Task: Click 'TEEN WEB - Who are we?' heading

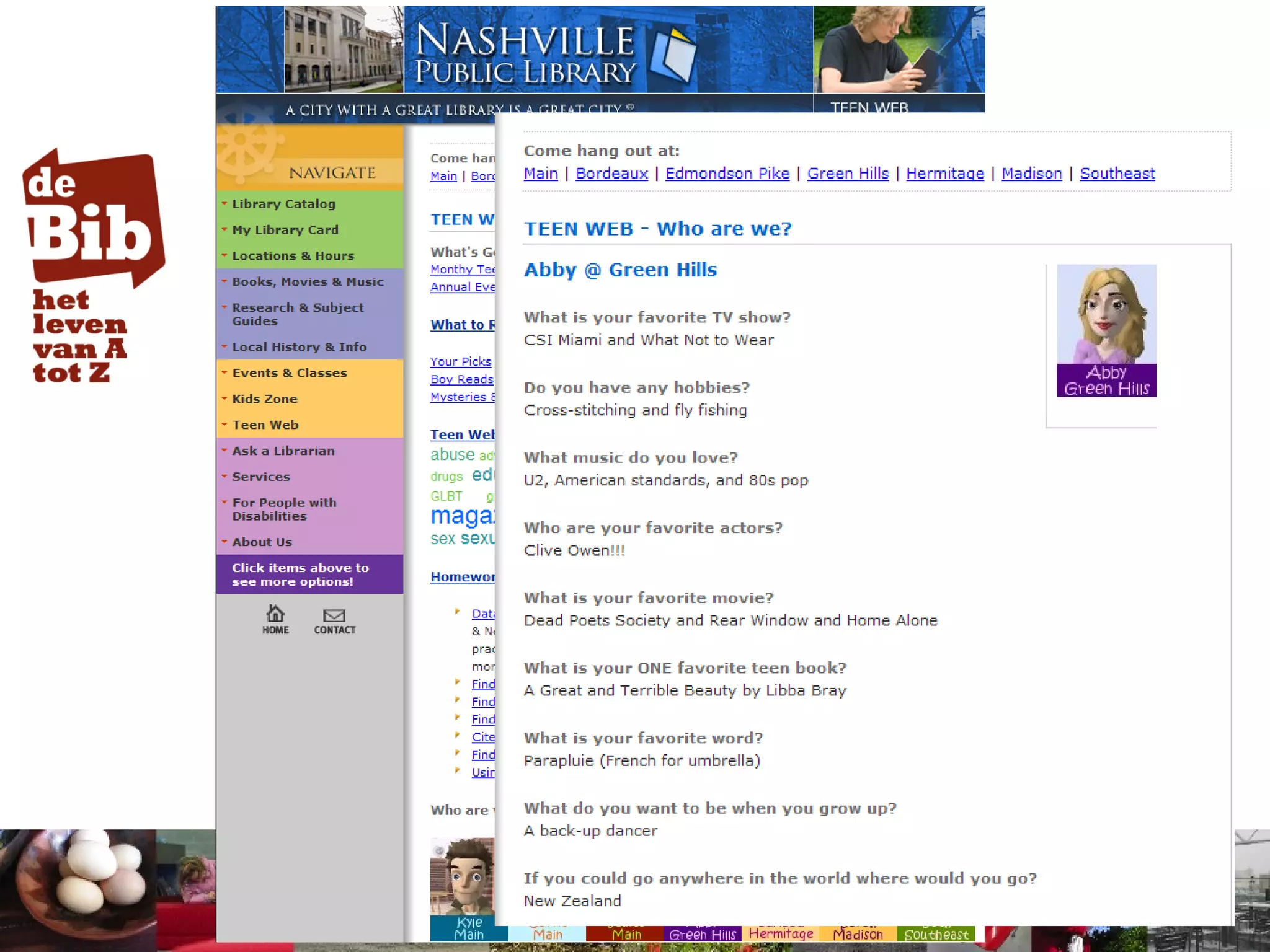Action: point(658,229)
